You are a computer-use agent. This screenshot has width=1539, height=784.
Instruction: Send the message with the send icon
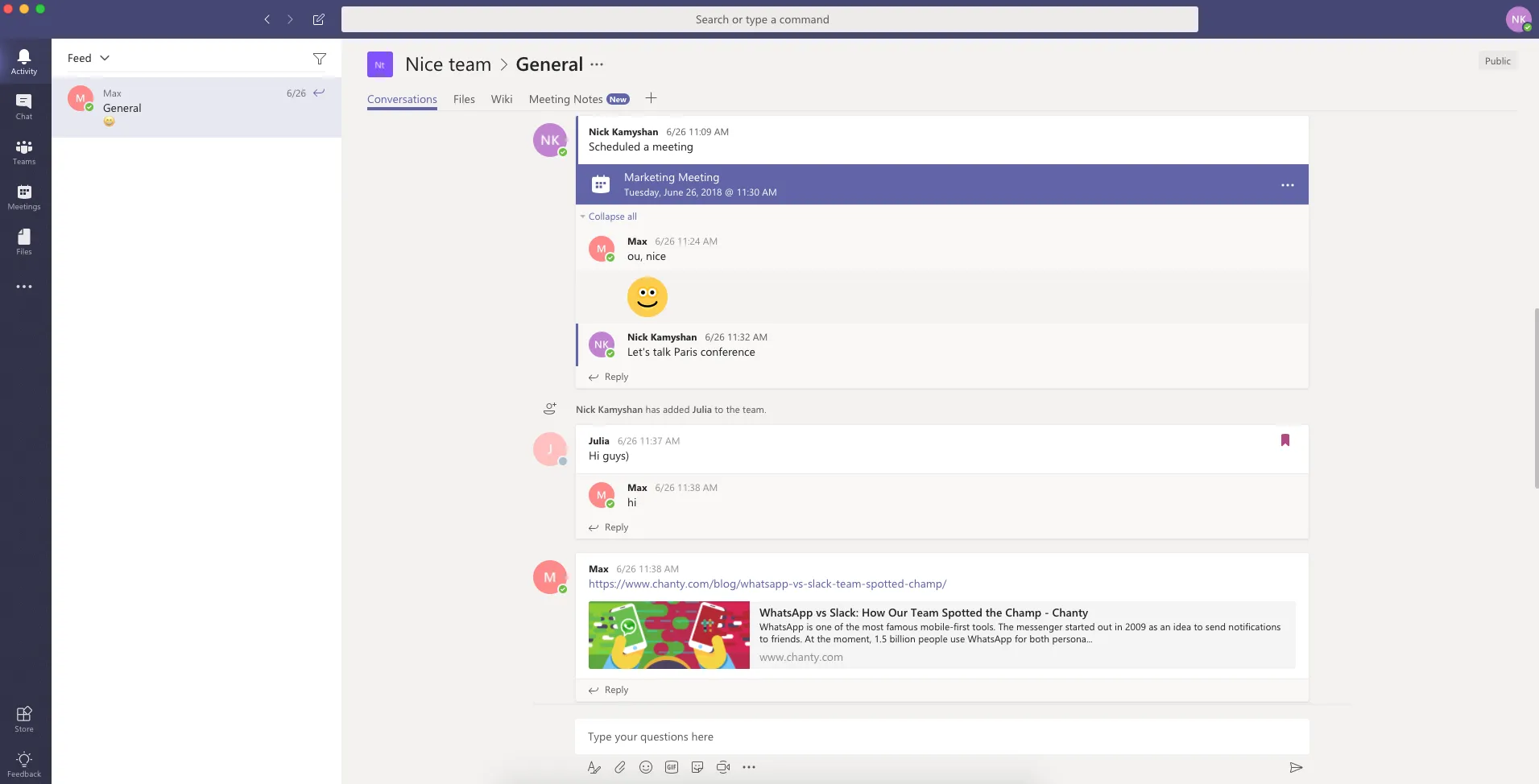(x=1294, y=767)
